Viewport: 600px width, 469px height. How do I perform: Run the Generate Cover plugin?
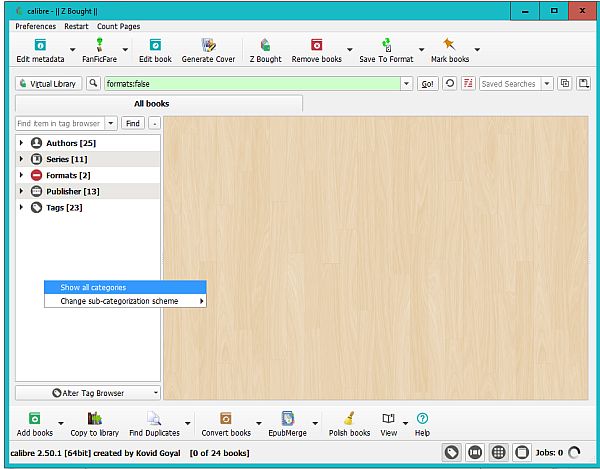pos(208,50)
